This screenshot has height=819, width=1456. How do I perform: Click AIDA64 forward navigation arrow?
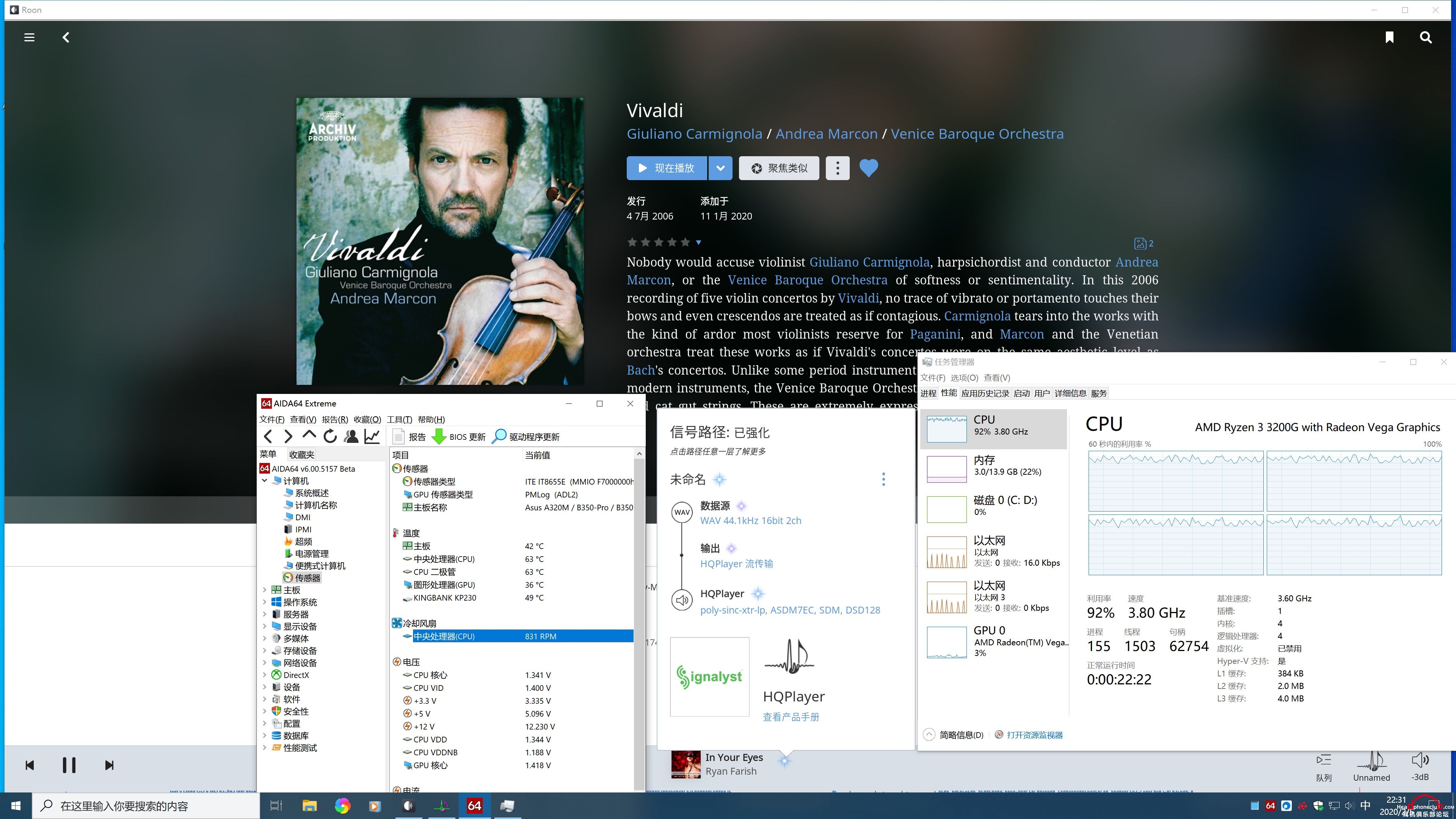click(x=288, y=436)
